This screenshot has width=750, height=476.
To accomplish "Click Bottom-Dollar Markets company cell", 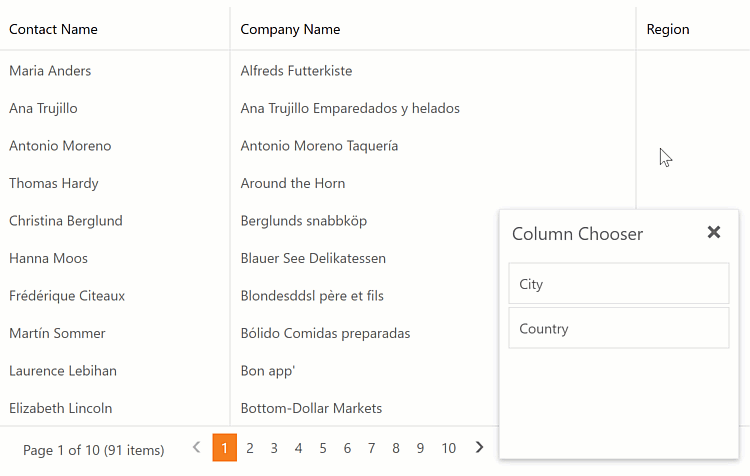I will click(x=311, y=408).
